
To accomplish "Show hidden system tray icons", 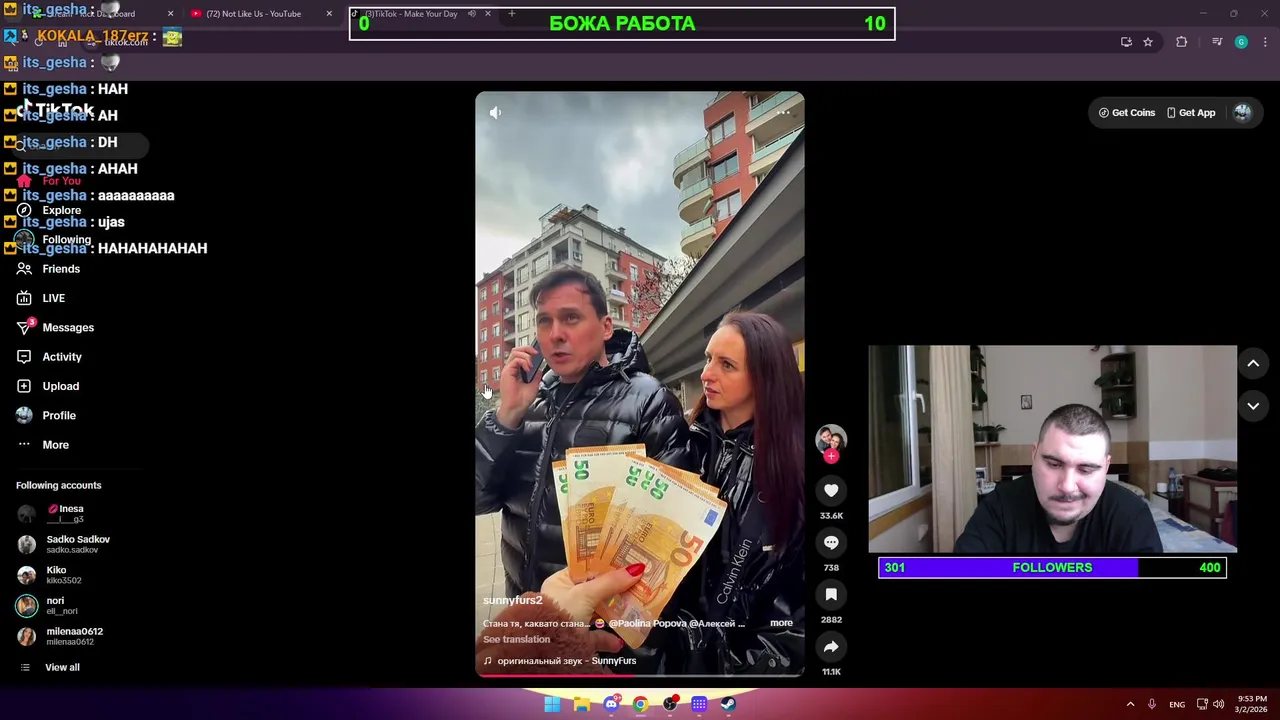I will 1130,704.
